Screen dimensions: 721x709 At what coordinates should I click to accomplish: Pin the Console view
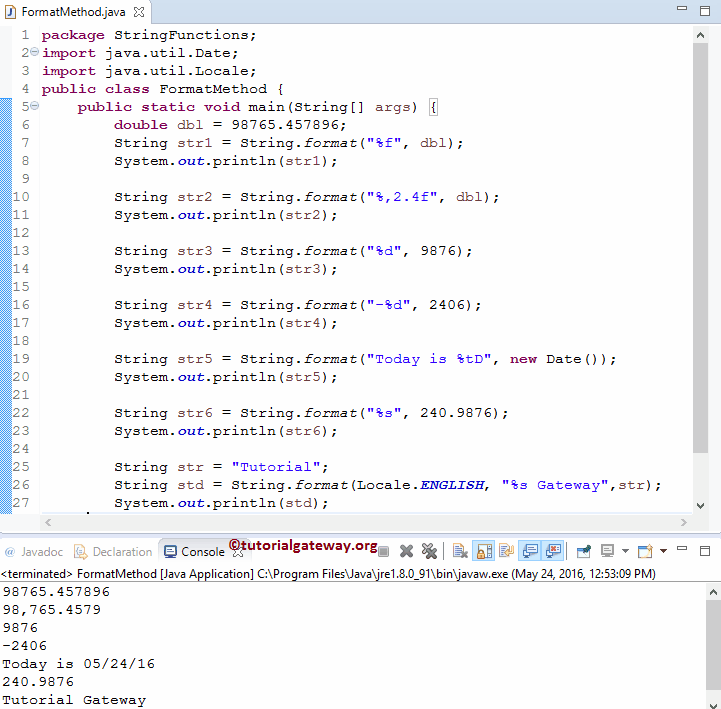click(x=584, y=551)
